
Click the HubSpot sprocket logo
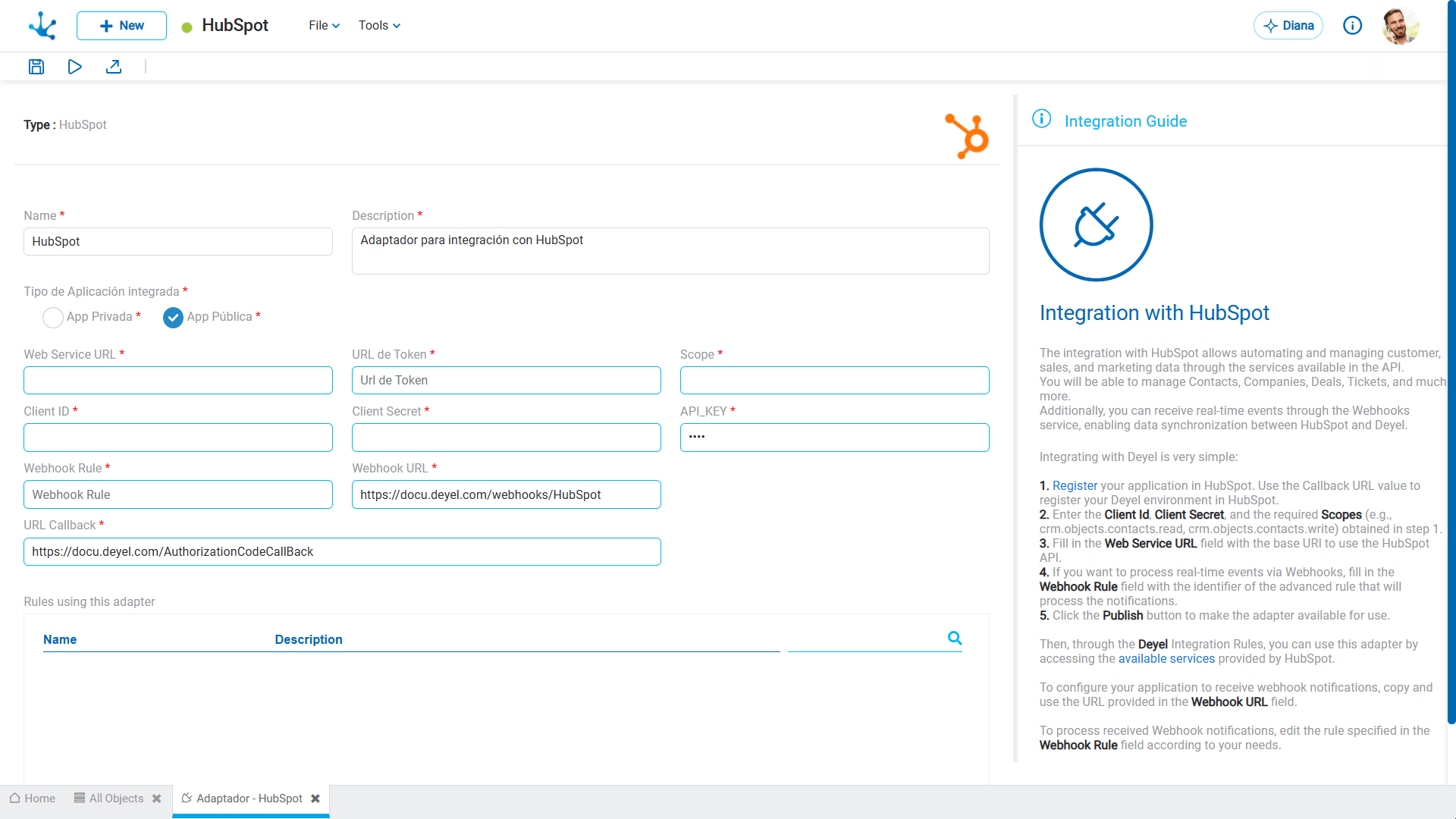(967, 136)
